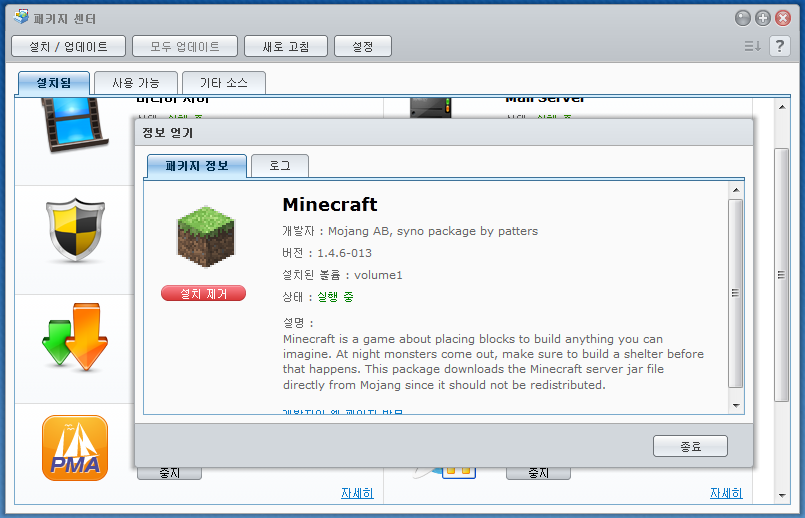
Task: Click the dialog's vertical scrollbar thumb
Action: click(736, 293)
